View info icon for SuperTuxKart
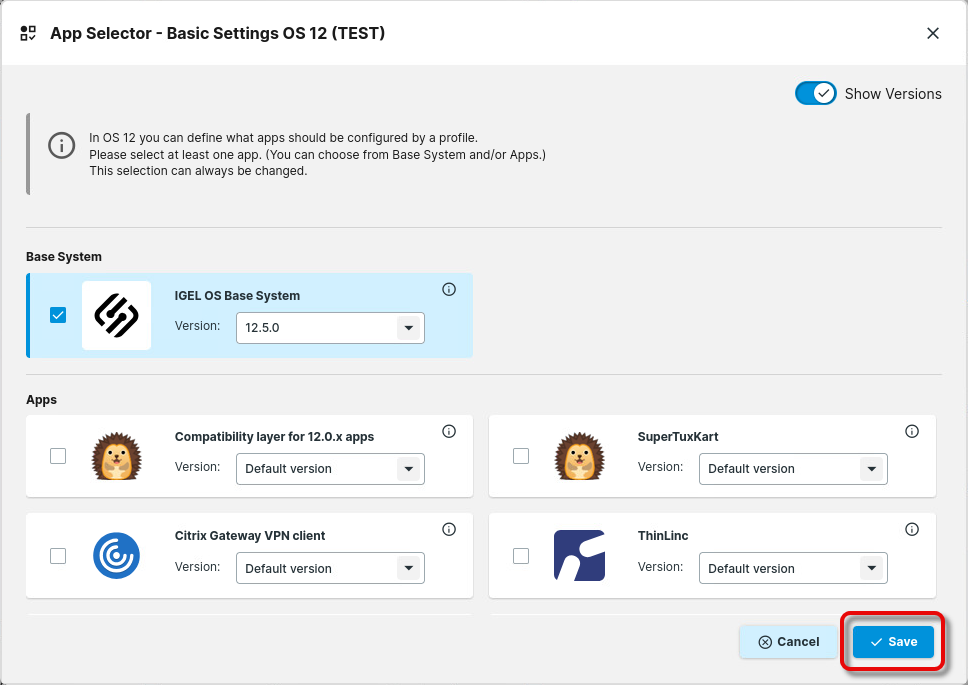Viewport: 968px width, 685px height. pyautogui.click(x=912, y=431)
